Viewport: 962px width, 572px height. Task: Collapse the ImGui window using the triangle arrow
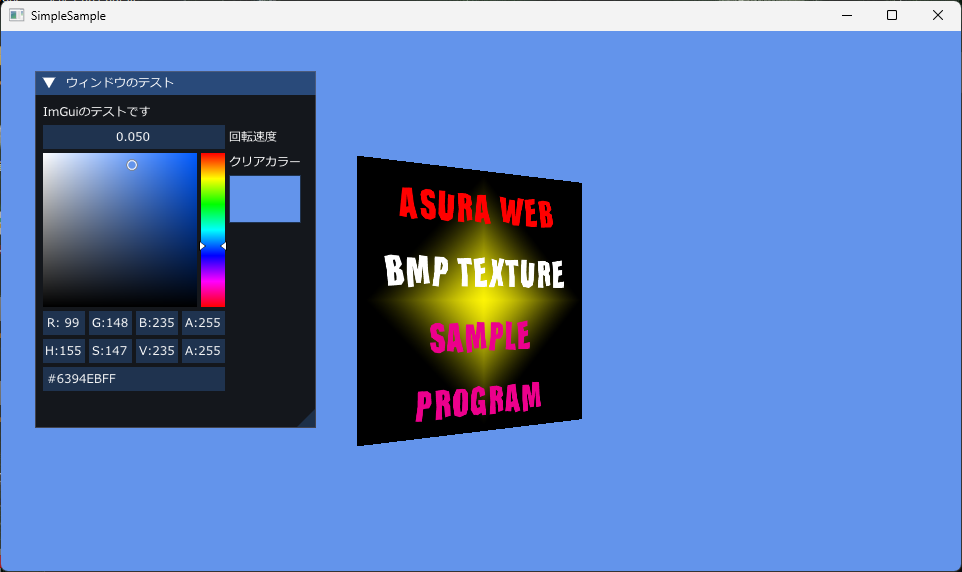pyautogui.click(x=49, y=83)
